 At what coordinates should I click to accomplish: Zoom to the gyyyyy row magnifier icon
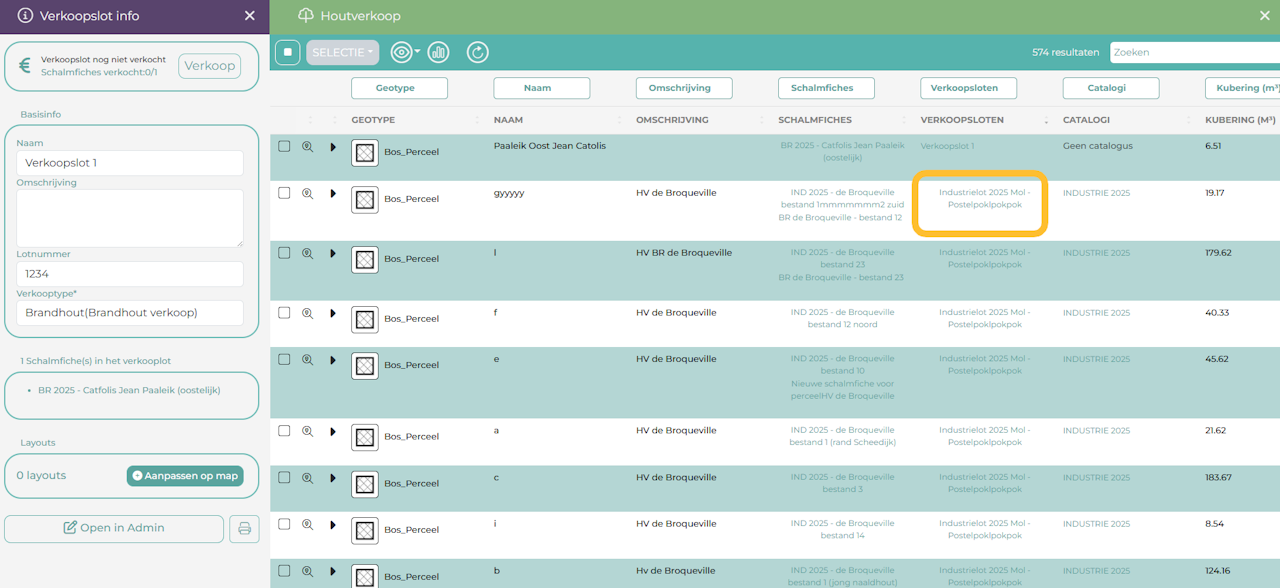[308, 193]
